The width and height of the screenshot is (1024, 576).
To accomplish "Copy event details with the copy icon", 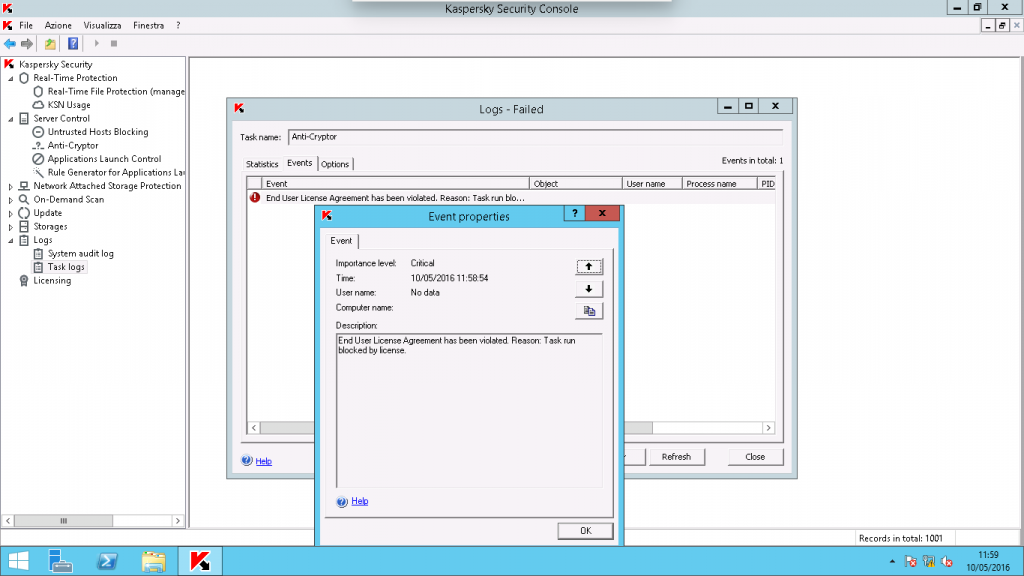I will click(x=589, y=311).
